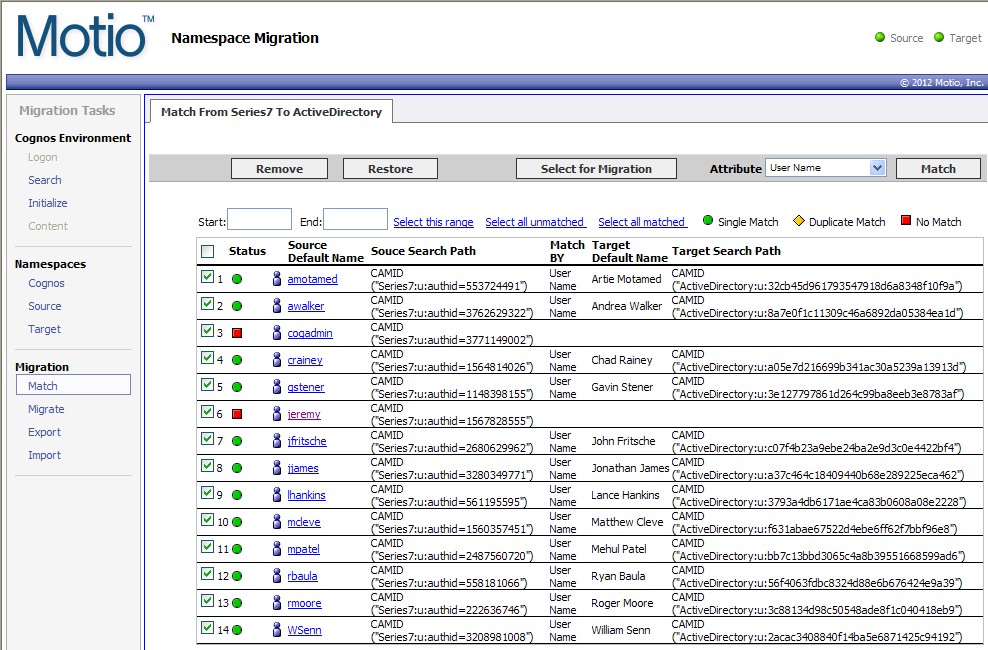Select the Match From Series7 To ActiveDirectory tab
The height and width of the screenshot is (650, 988).
point(271,111)
